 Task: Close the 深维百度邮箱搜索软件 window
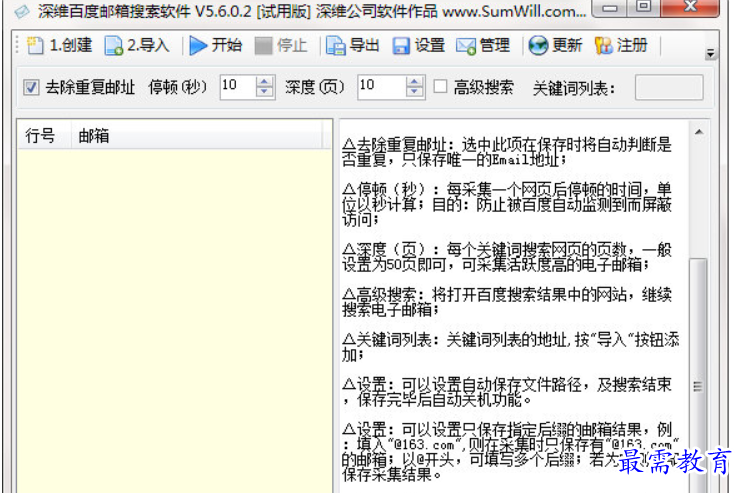pos(690,7)
